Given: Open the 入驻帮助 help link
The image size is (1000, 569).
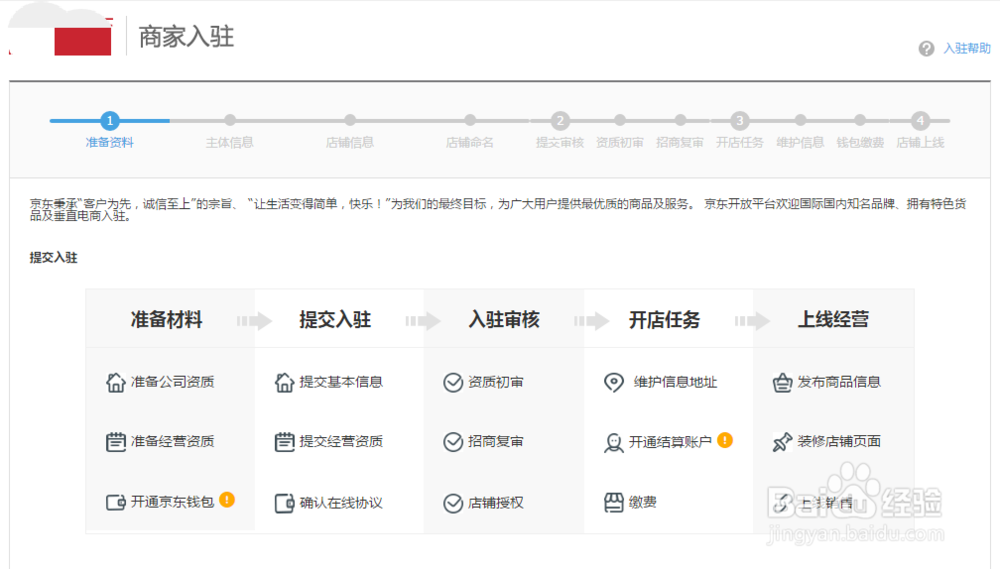Looking at the screenshot, I should pos(967,48).
